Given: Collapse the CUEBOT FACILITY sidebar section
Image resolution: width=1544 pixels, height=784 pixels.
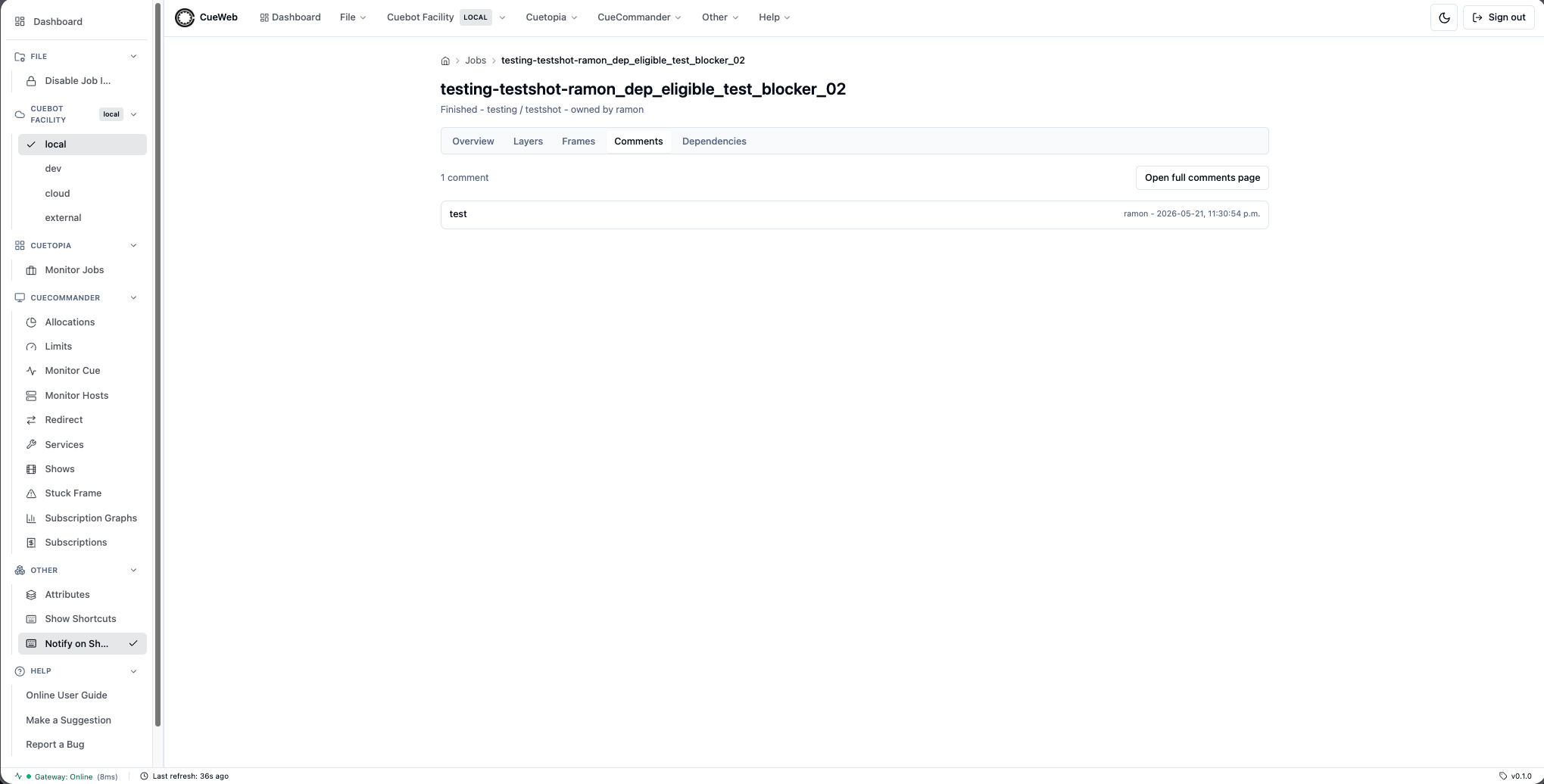Looking at the screenshot, I should 133,114.
